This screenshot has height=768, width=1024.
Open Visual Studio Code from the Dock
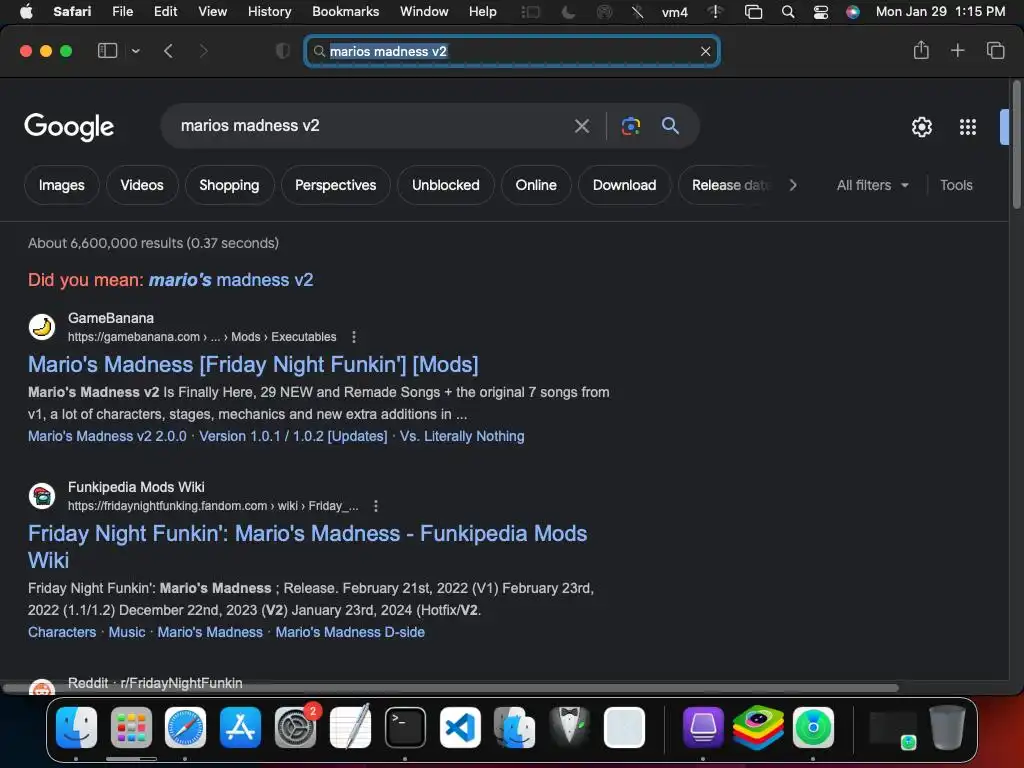point(460,727)
